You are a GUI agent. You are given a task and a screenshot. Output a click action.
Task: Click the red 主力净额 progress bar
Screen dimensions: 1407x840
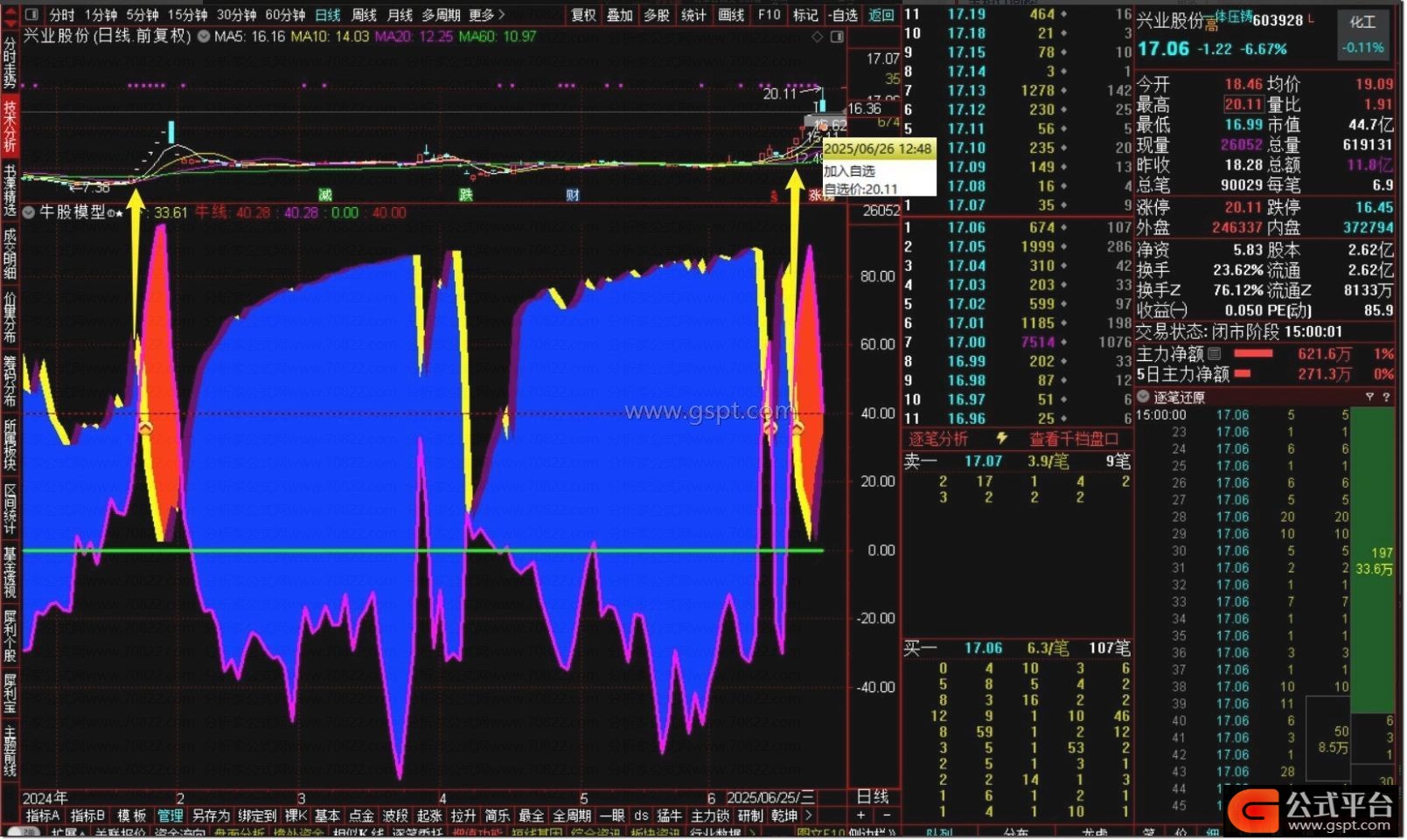(1253, 354)
